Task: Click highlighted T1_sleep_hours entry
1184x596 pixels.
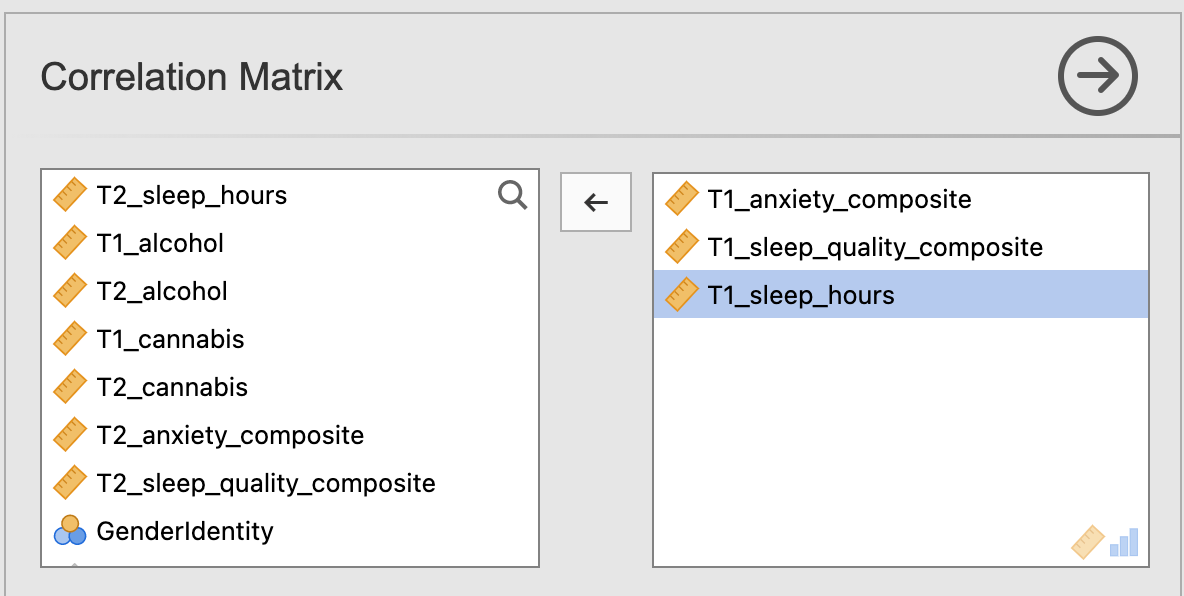Action: click(901, 295)
